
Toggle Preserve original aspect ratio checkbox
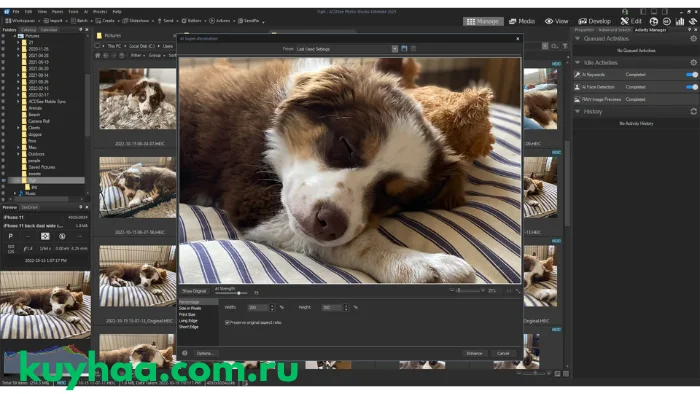(x=227, y=322)
